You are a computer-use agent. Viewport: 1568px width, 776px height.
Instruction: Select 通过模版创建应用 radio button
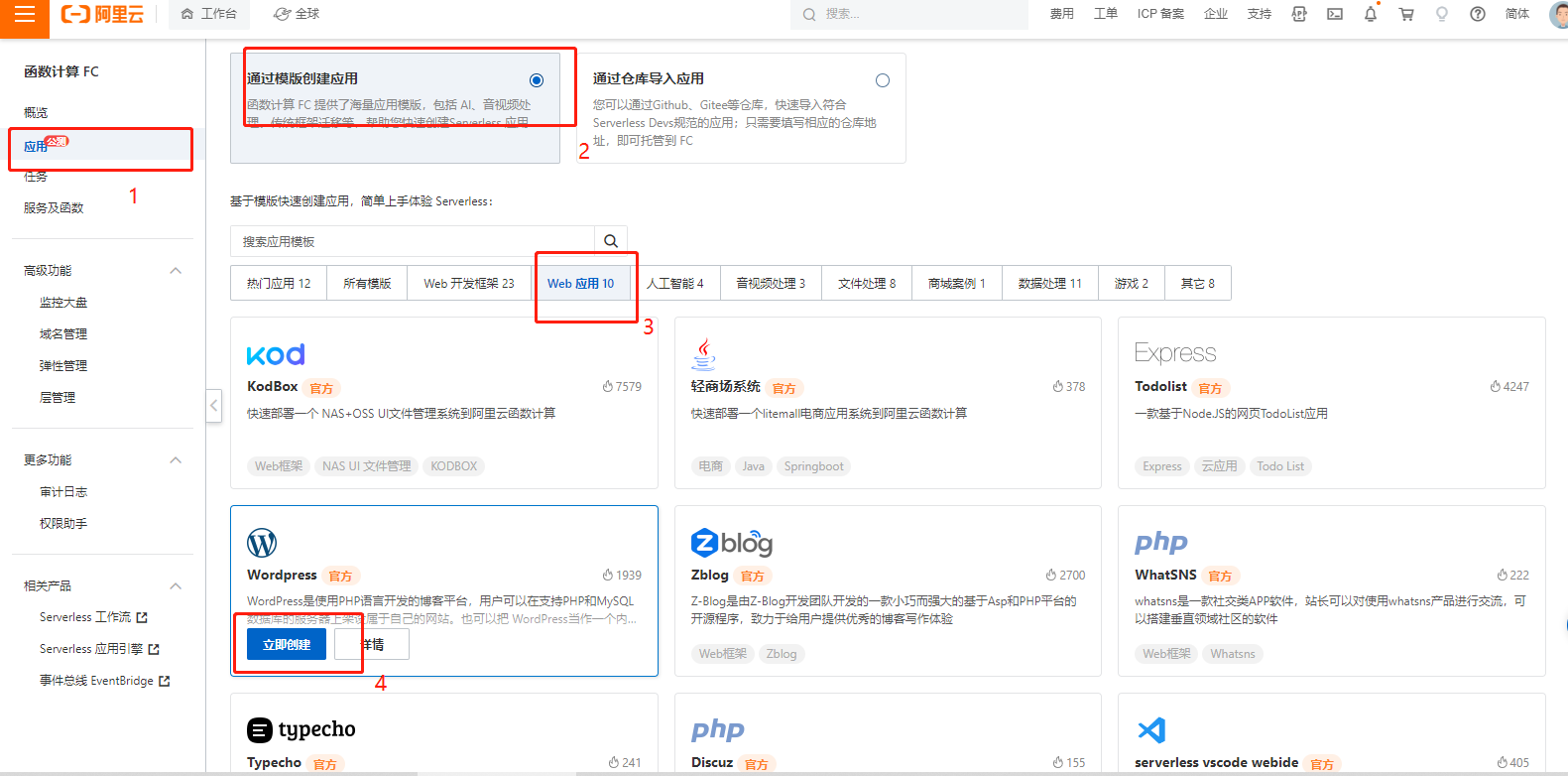pyautogui.click(x=537, y=80)
